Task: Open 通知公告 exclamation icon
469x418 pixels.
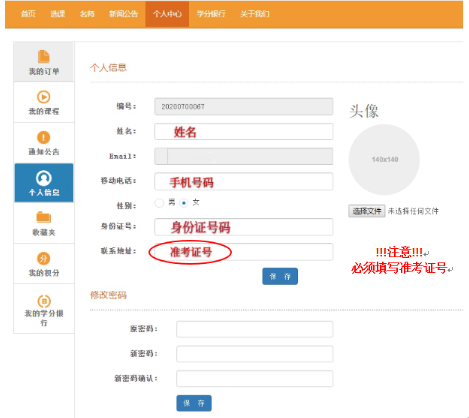Action: [44, 137]
